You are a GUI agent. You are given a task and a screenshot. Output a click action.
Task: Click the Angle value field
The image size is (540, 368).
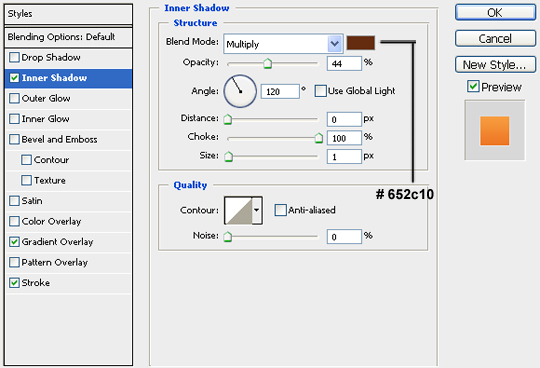click(280, 92)
